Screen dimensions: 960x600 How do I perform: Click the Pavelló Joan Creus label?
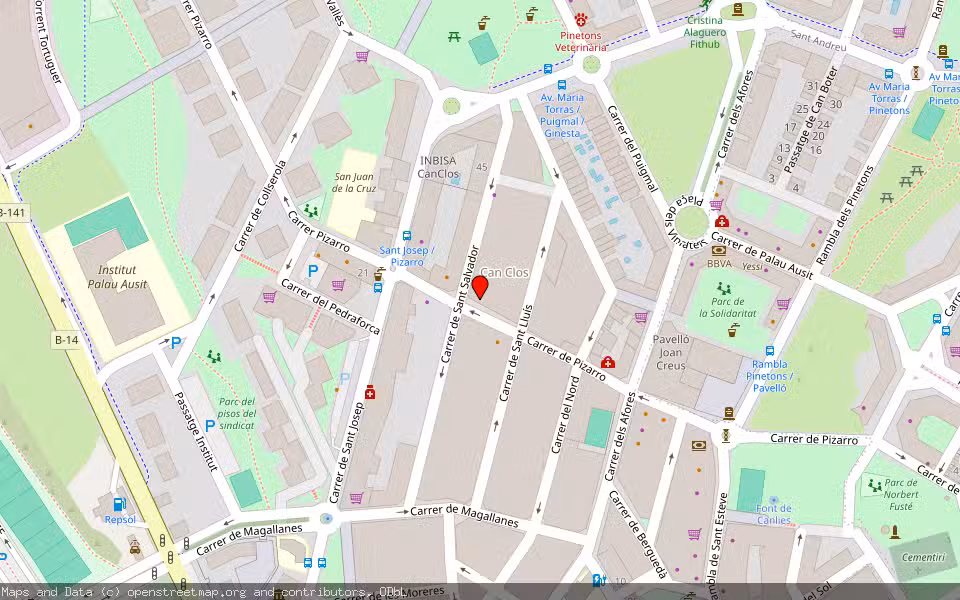tap(671, 351)
